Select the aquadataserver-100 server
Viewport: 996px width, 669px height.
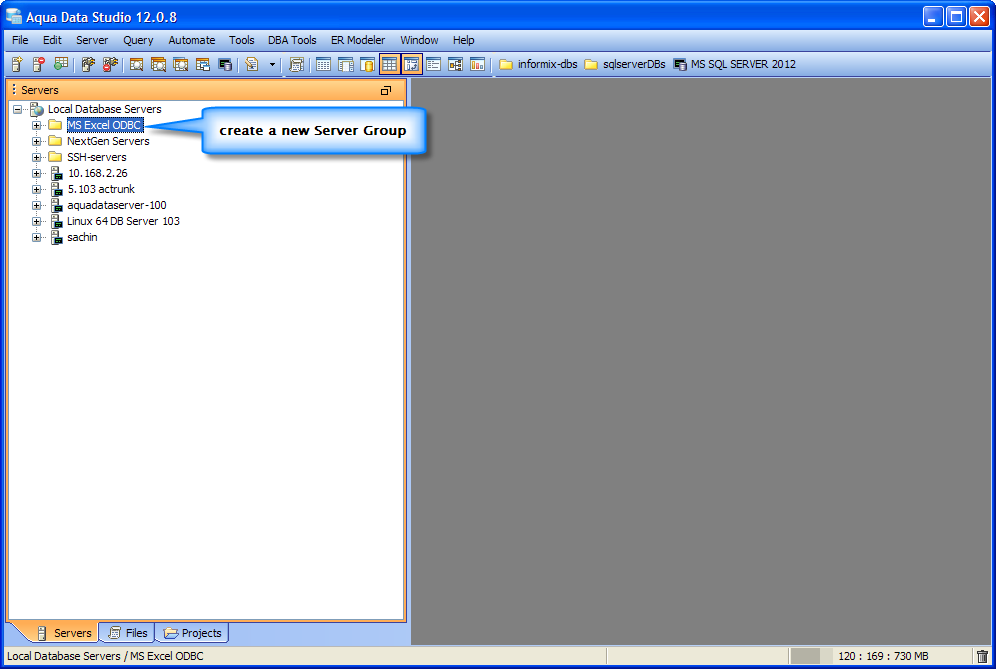pos(117,205)
